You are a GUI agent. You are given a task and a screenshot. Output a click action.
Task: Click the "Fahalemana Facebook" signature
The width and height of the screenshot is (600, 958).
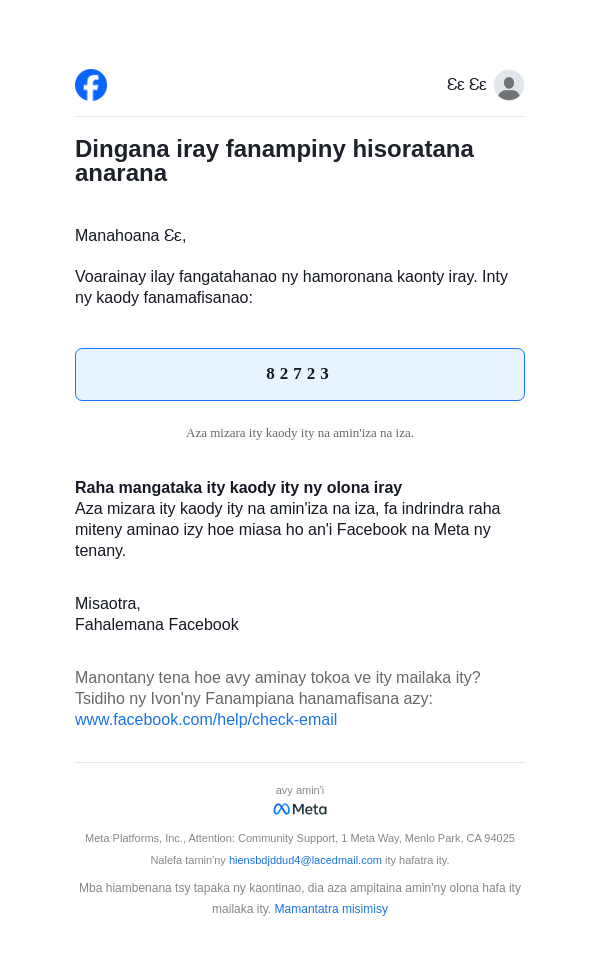coord(156,625)
